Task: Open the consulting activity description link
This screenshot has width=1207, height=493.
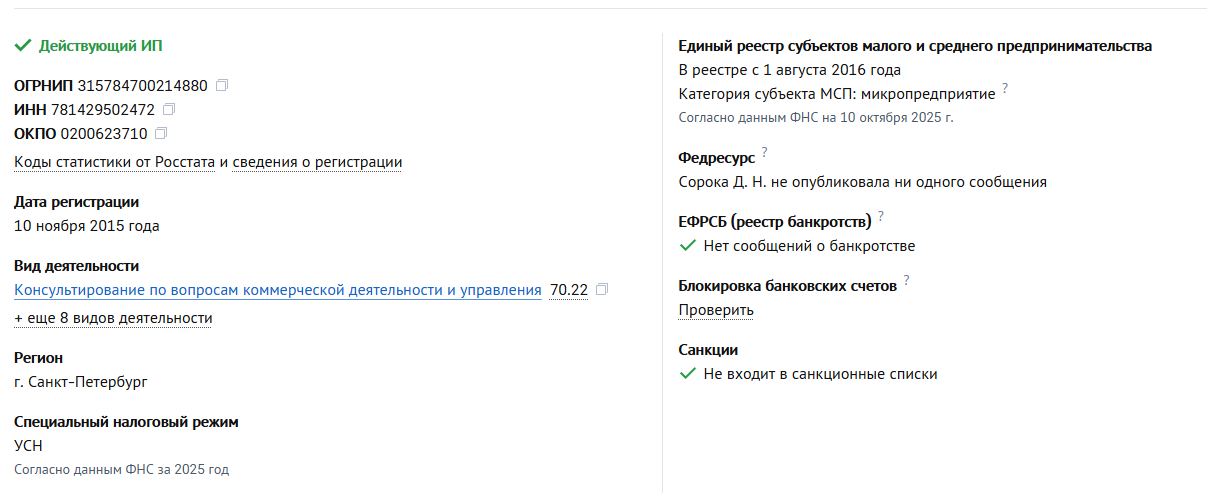Action: (x=277, y=290)
